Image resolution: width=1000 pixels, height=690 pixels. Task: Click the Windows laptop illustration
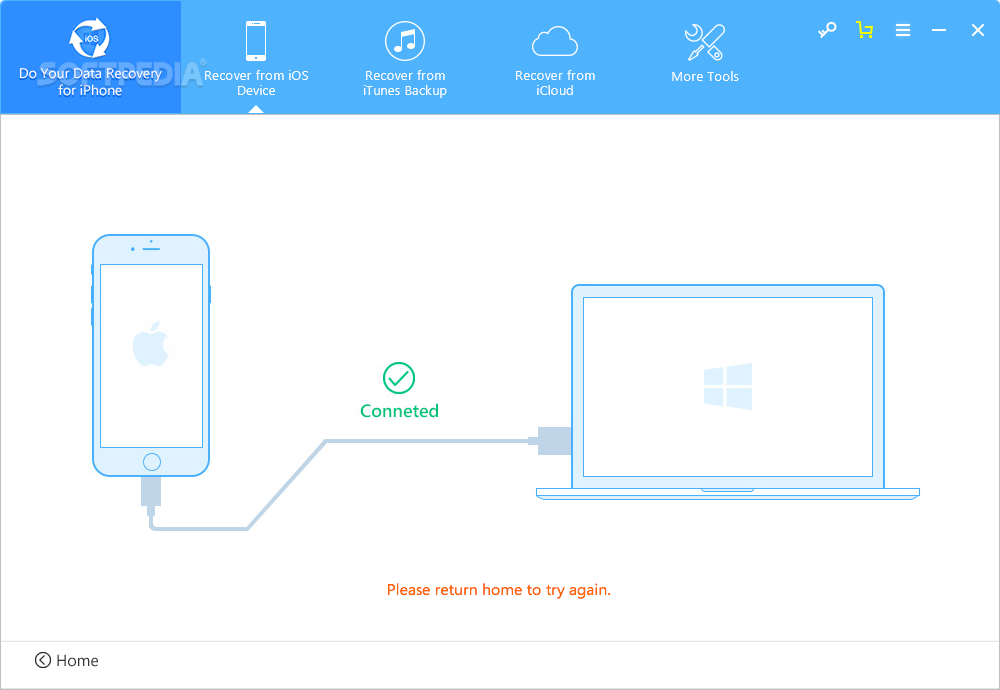point(728,392)
